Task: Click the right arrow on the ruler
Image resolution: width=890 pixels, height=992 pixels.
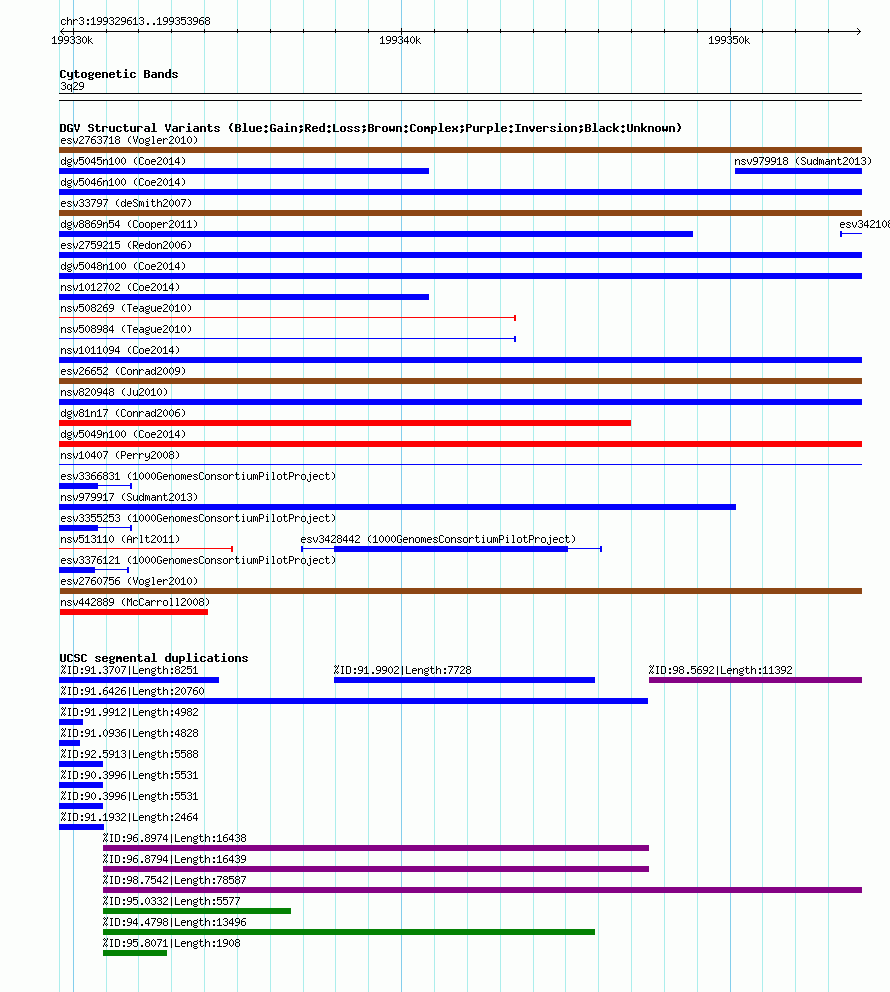Action: tap(858, 31)
